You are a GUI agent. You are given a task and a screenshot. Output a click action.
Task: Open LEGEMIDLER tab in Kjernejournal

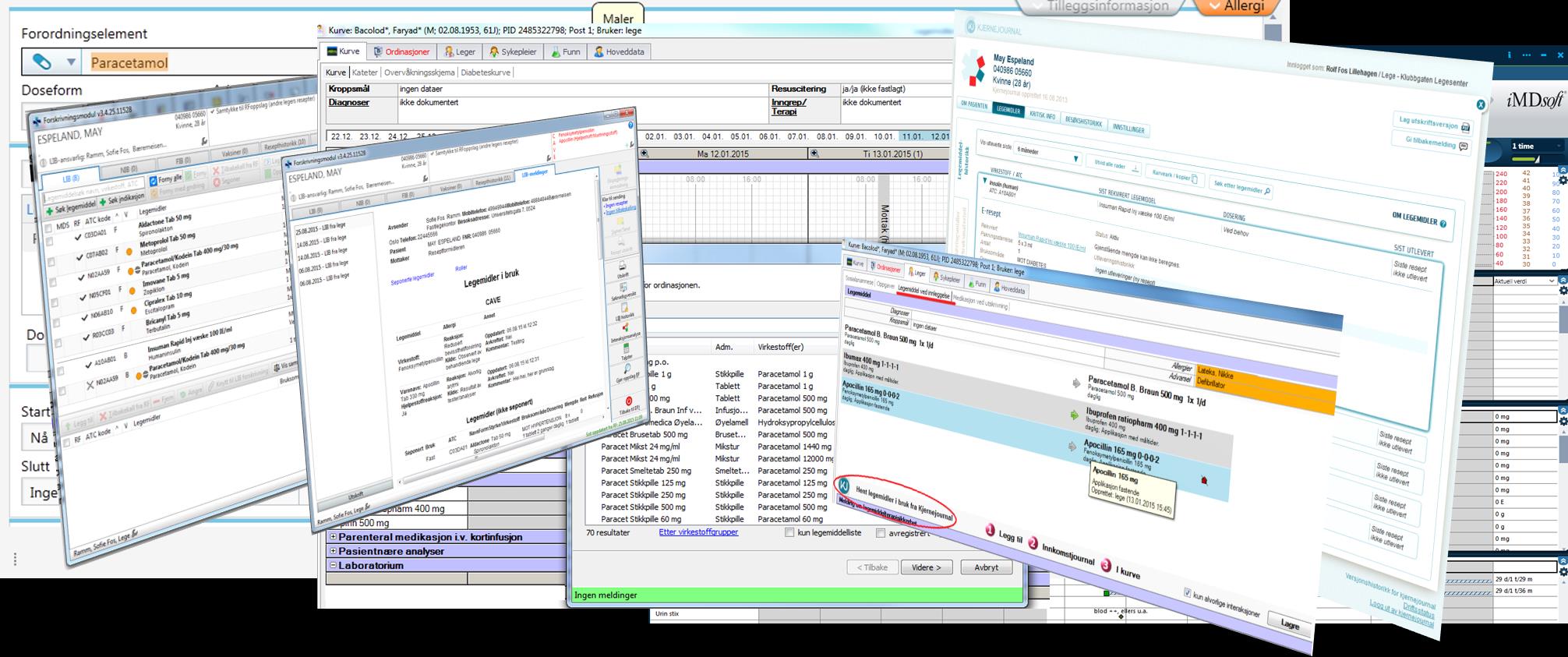point(1008,110)
